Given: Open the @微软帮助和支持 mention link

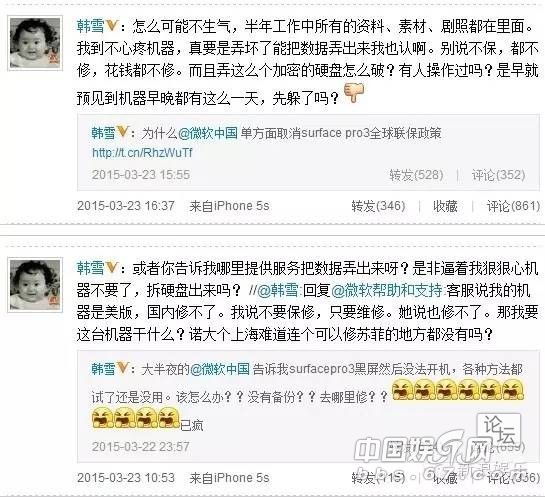Looking at the screenshot, I should pos(387,291).
